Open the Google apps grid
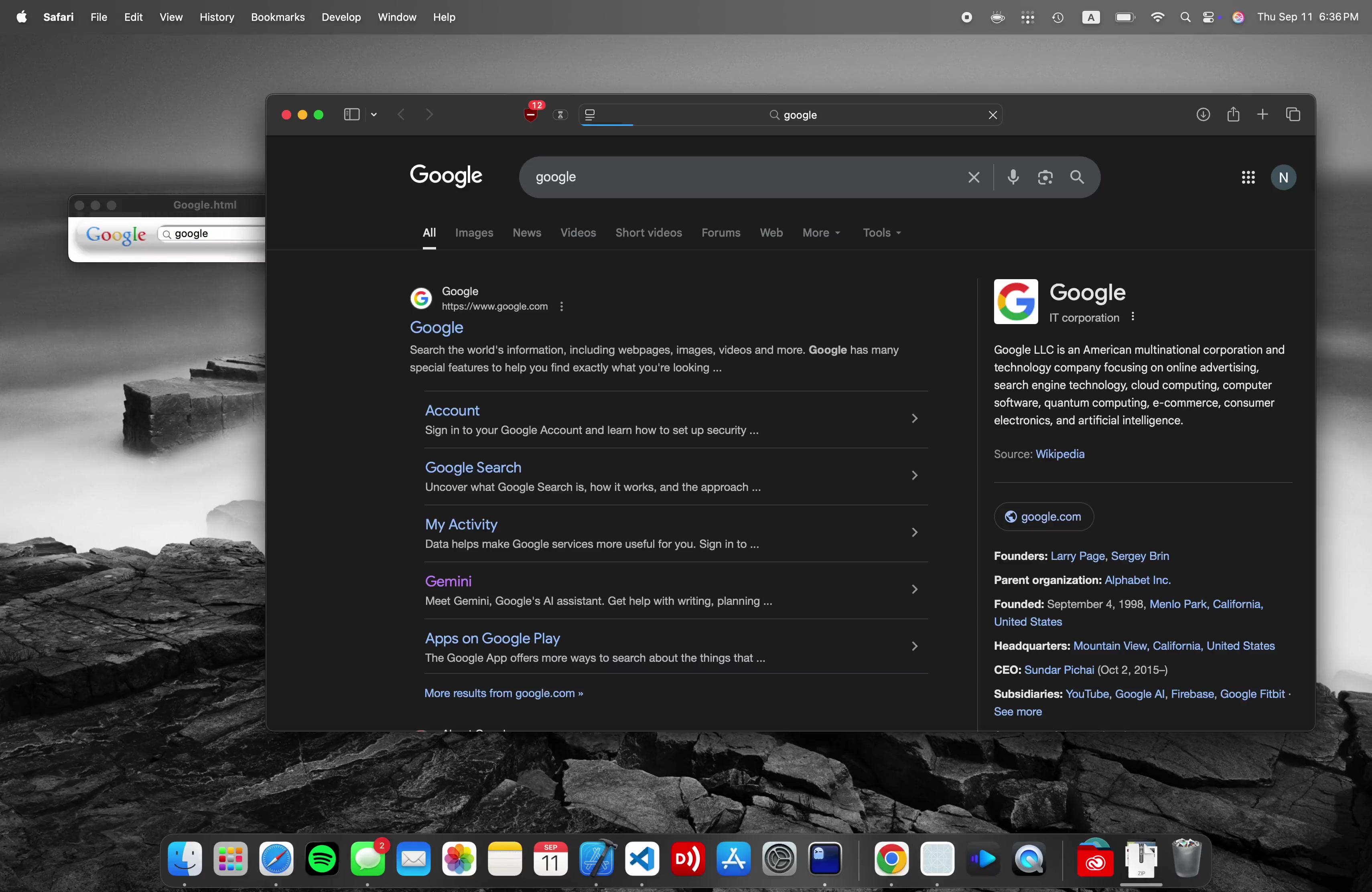The width and height of the screenshot is (1372, 892). pos(1248,178)
